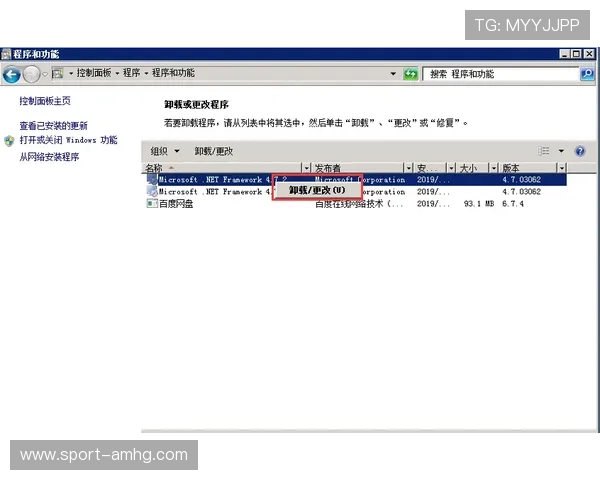The image size is (600, 480).
Task: Click the shield icon beside Windows 功能
Action: tap(10, 141)
